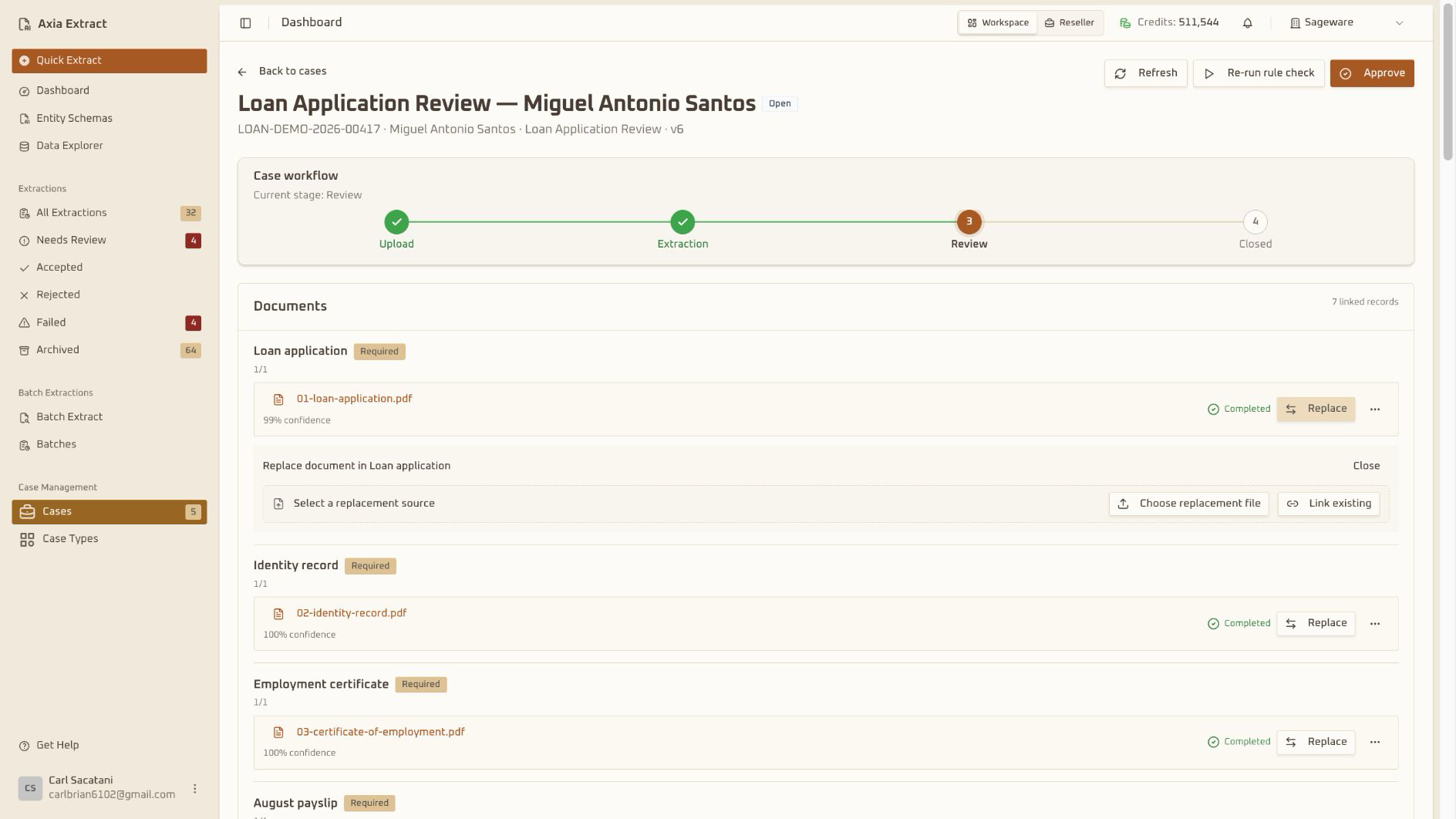Click the credits coin icon
This screenshot has height=819, width=1456.
click(x=1125, y=23)
